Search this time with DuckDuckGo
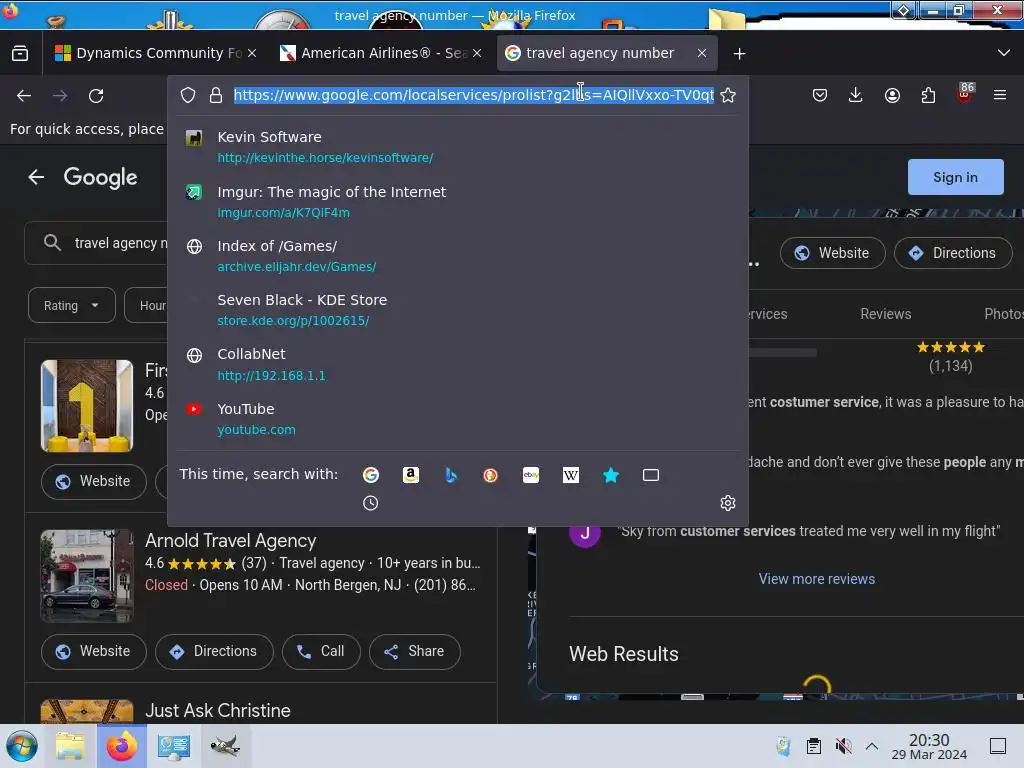1024x768 pixels. (490, 475)
